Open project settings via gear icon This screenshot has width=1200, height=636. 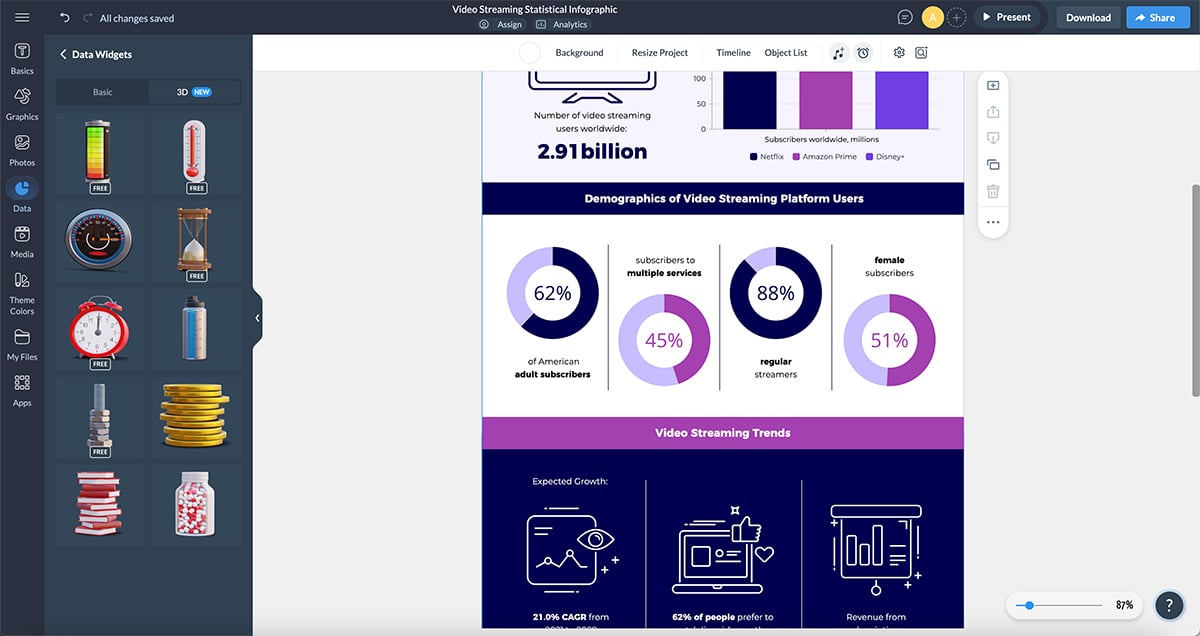(898, 52)
